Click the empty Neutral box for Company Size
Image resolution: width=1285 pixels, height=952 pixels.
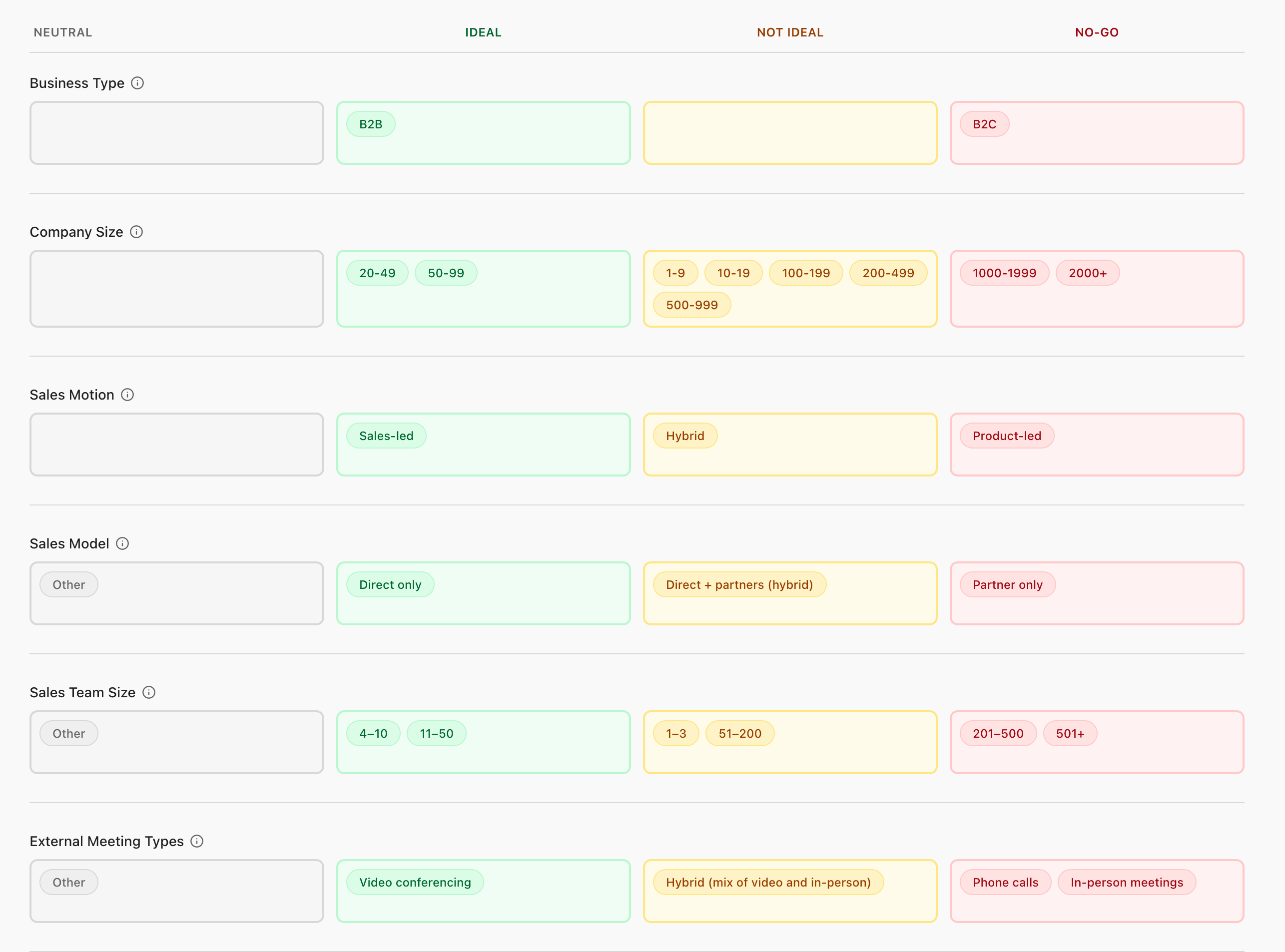tap(176, 288)
